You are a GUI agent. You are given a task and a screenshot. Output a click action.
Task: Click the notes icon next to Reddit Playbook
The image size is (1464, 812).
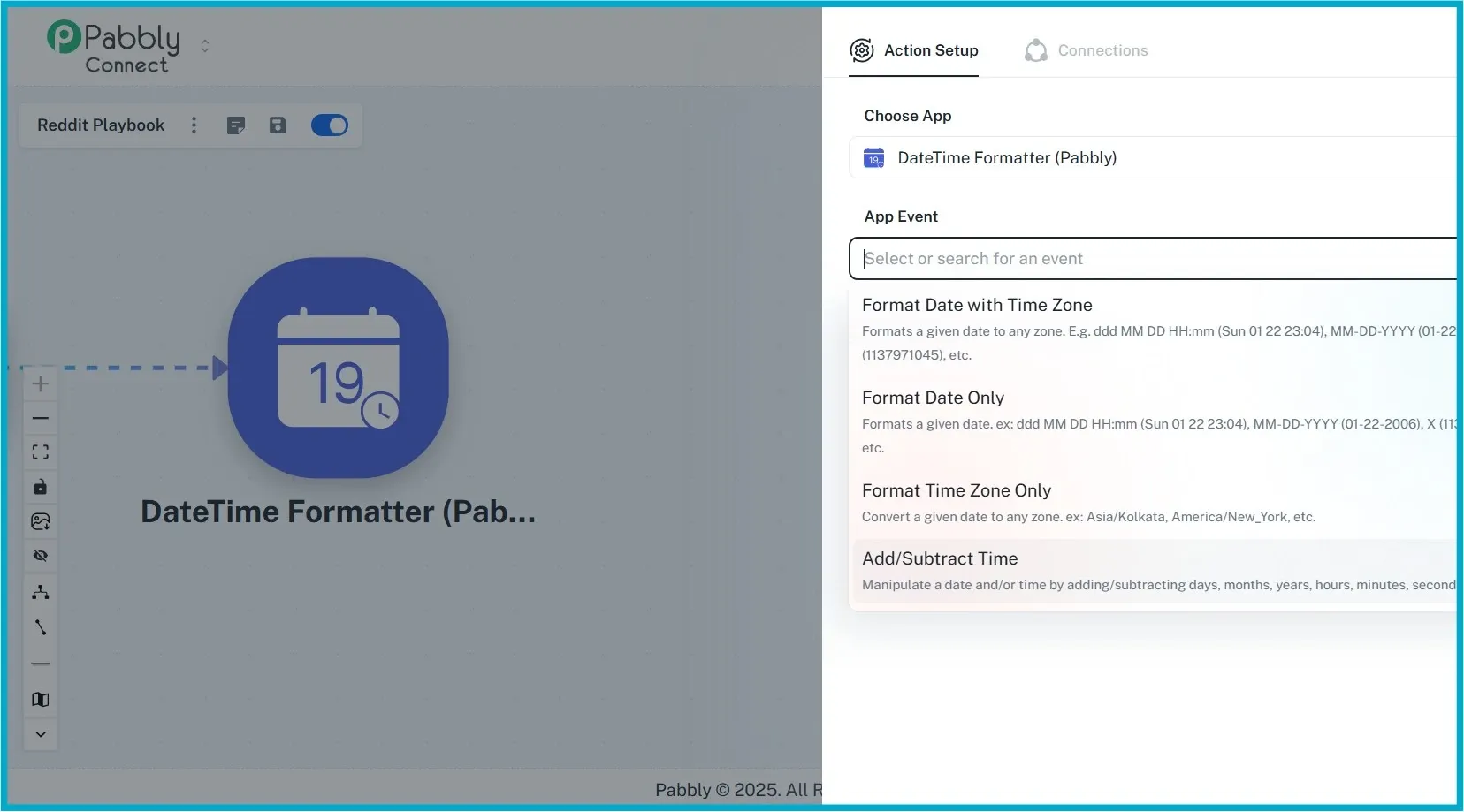(236, 125)
